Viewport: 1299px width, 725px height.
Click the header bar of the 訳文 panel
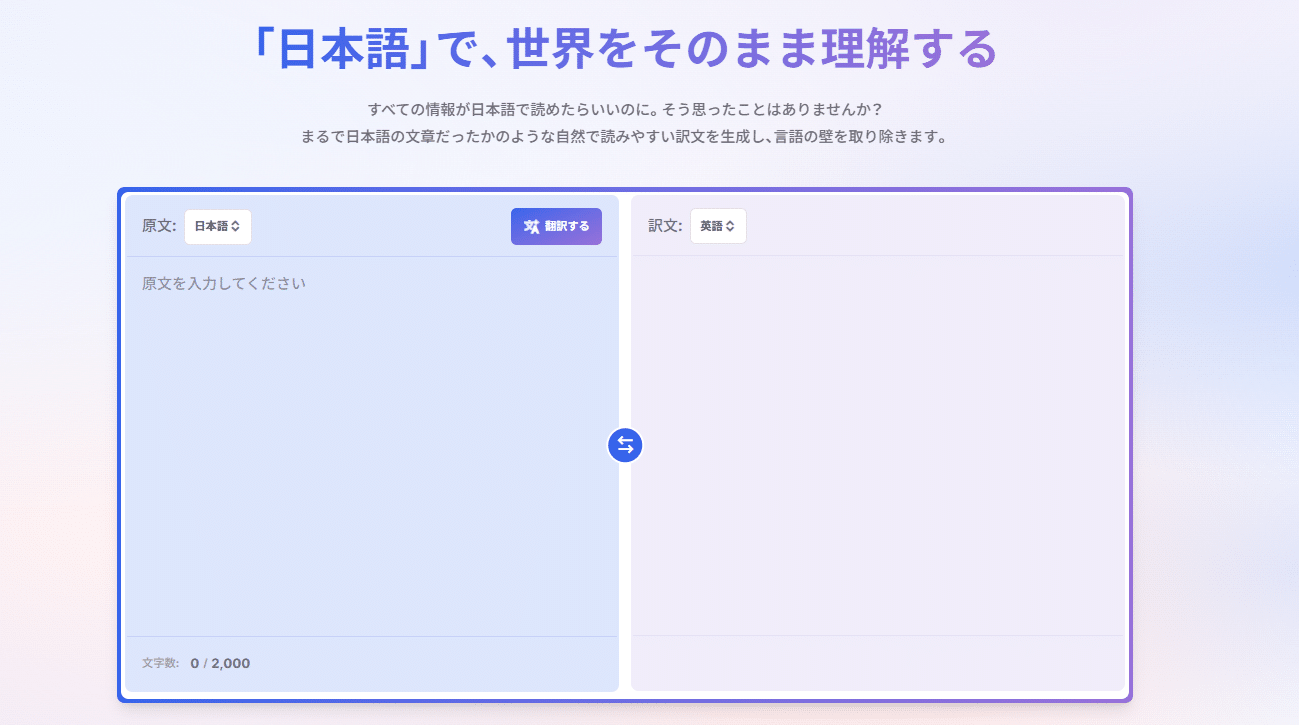click(930, 226)
